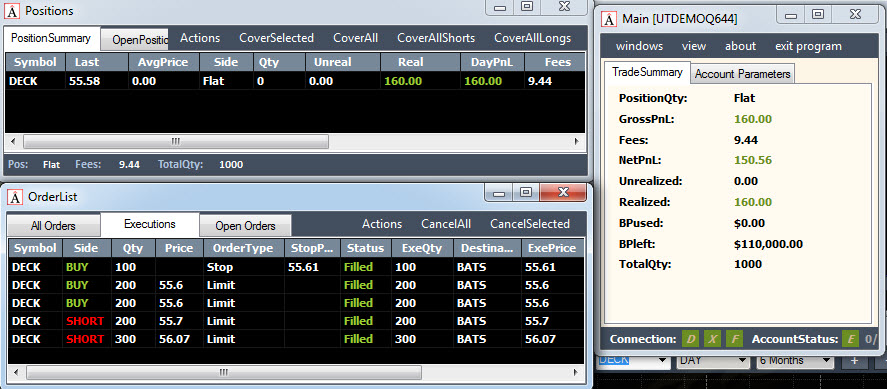Switch to the Account Parameters tab
The width and height of the screenshot is (887, 389).
(742, 74)
